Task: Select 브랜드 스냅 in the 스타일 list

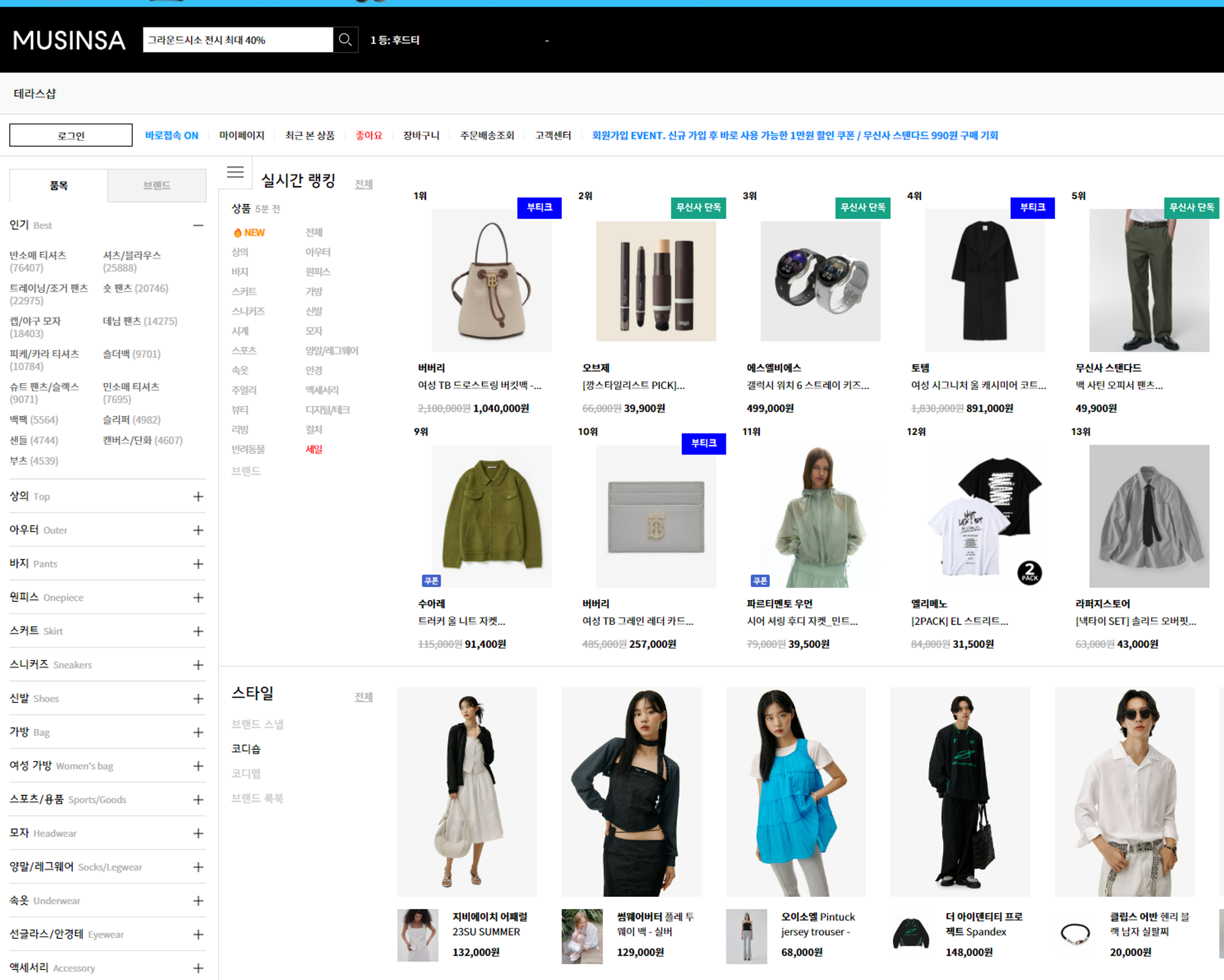Action: tap(257, 724)
